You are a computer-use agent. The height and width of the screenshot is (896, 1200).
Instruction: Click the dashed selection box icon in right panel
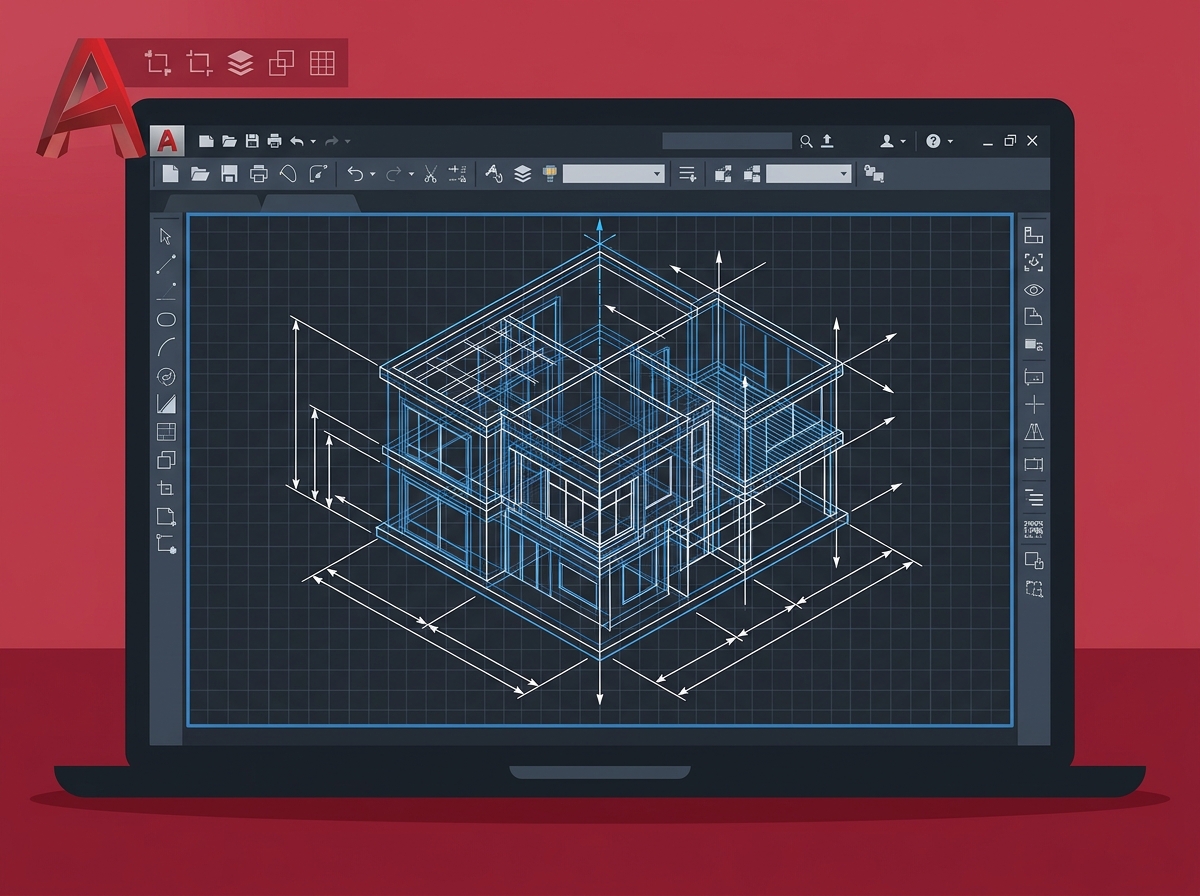(1034, 588)
